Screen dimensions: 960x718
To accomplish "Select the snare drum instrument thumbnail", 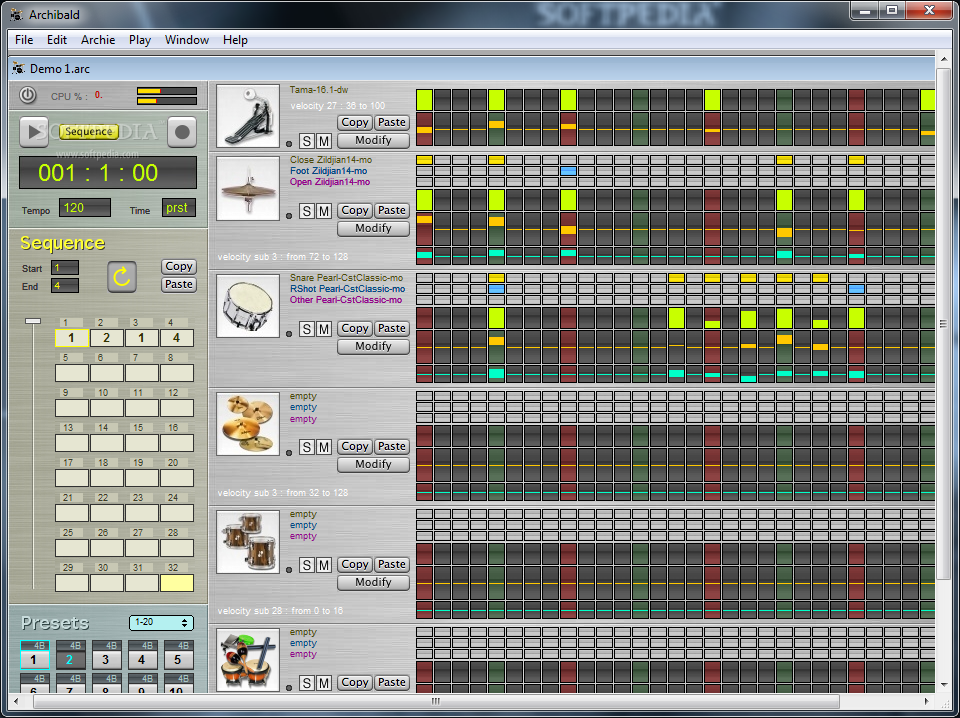I will point(248,306).
